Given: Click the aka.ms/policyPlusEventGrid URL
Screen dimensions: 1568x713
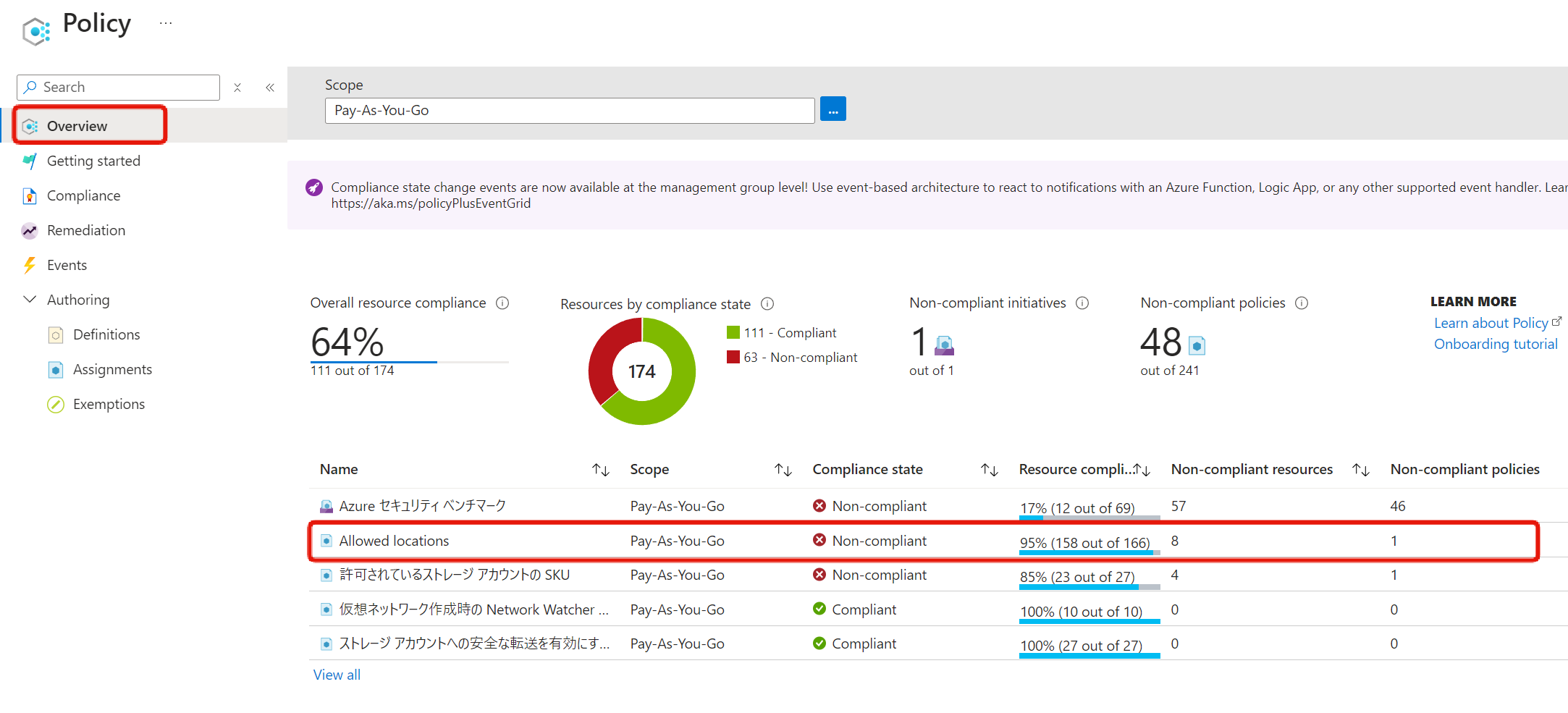Looking at the screenshot, I should (x=431, y=203).
